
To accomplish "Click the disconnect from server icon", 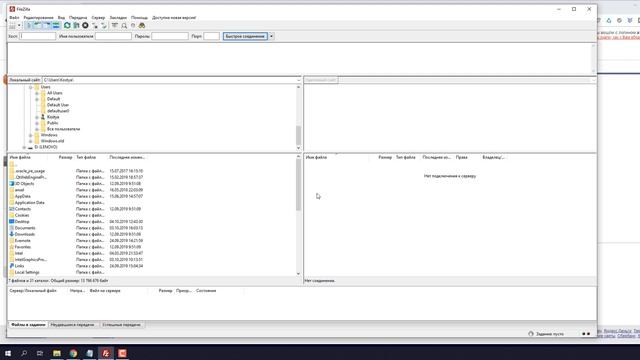I will pos(95,26).
